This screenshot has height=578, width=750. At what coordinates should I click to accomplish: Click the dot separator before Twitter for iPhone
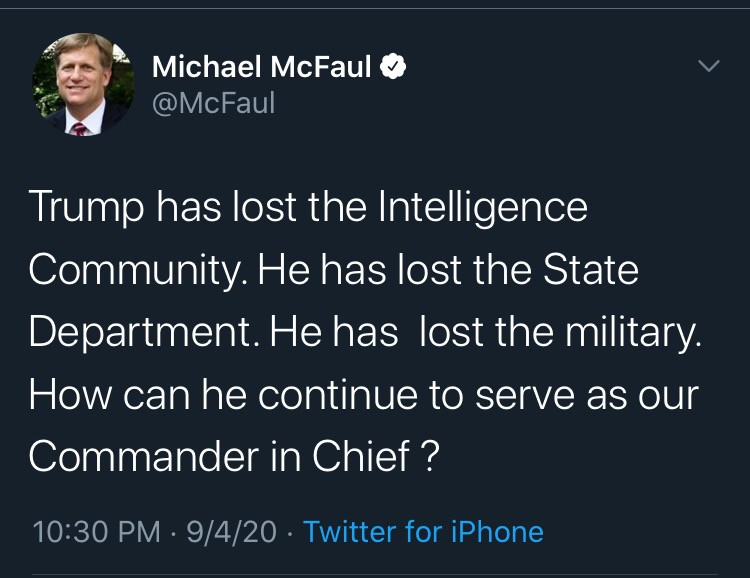[290, 533]
